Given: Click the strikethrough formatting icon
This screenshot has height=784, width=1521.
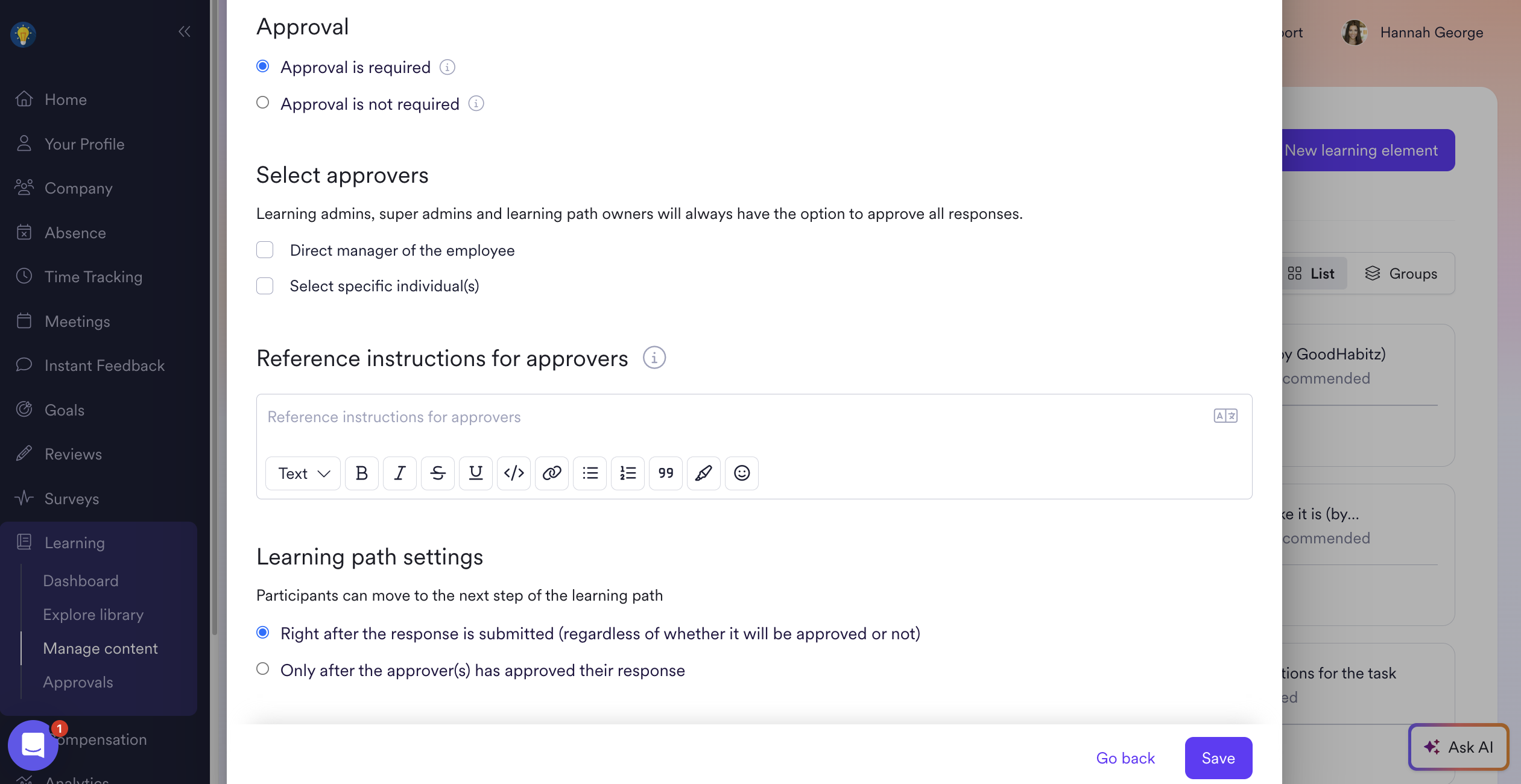Looking at the screenshot, I should click(438, 473).
